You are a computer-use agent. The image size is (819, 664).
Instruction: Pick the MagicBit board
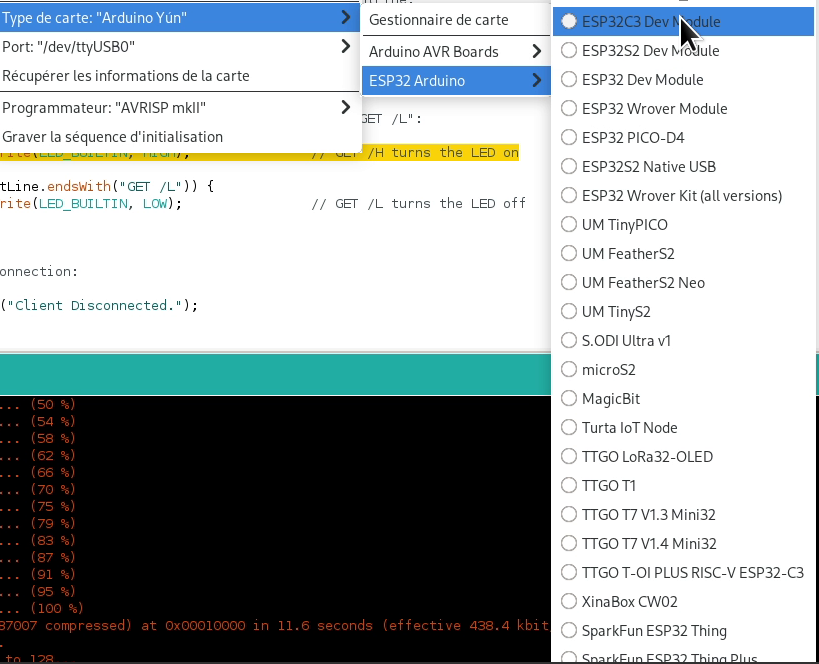pos(683,399)
